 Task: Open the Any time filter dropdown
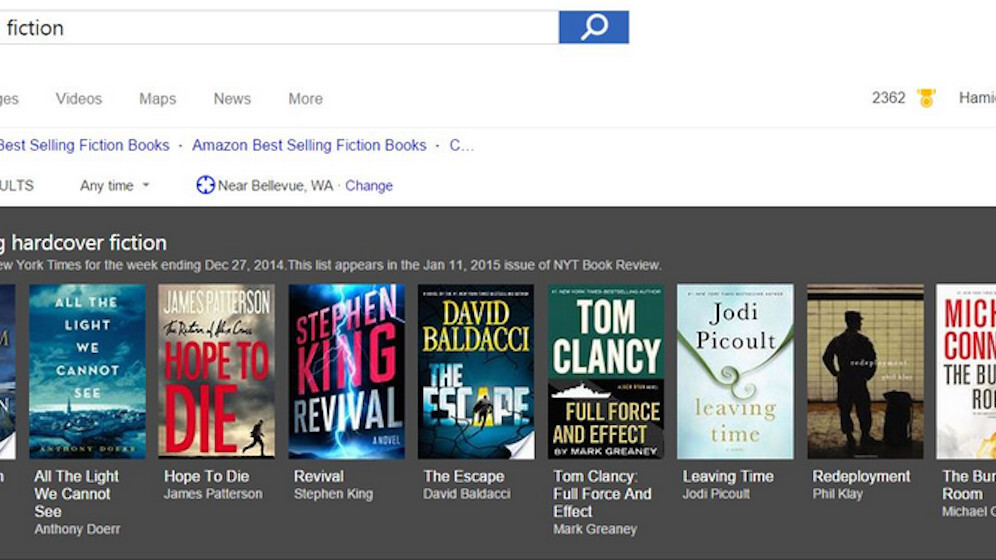click(x=114, y=185)
